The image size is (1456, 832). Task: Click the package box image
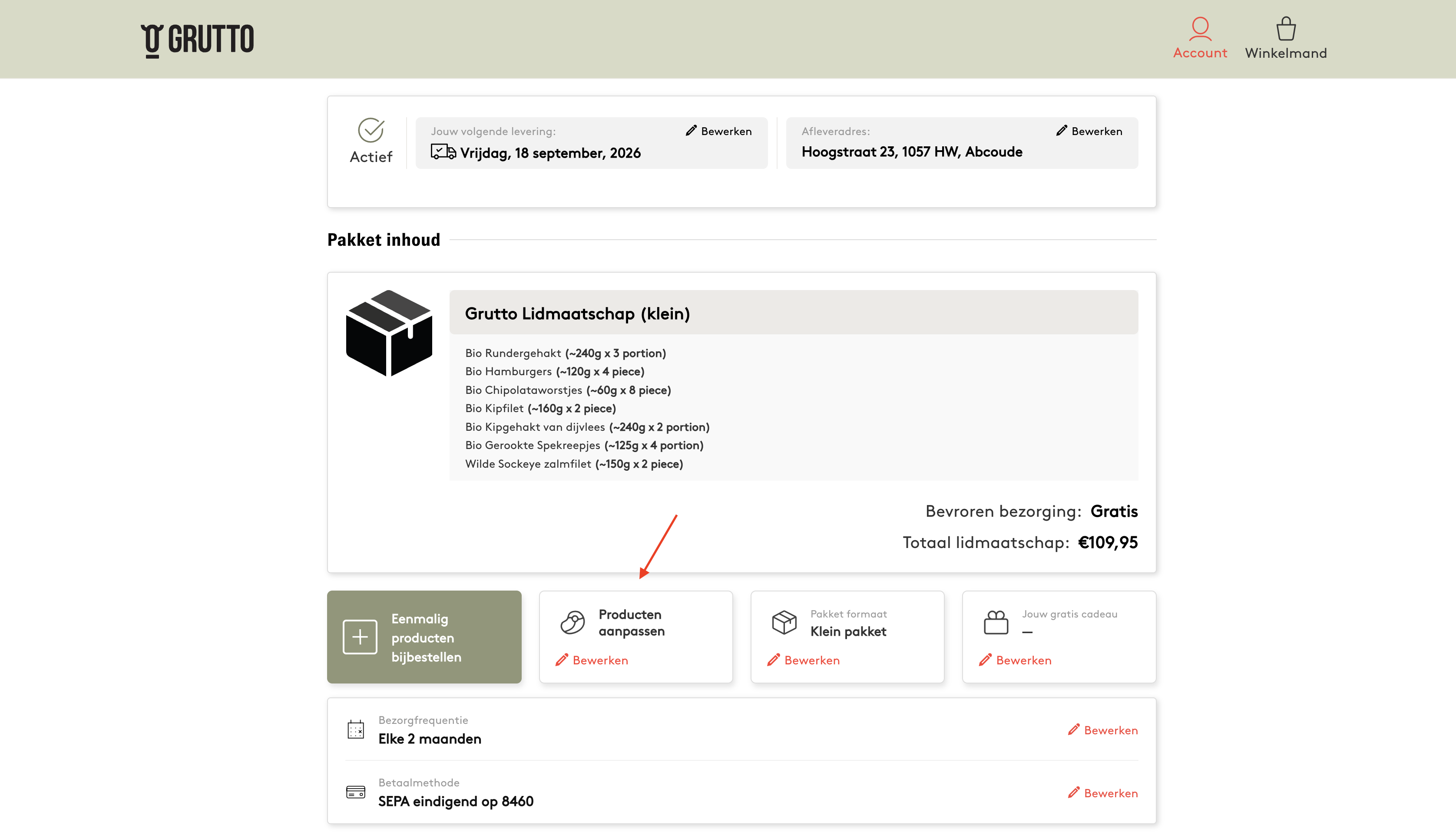[389, 333]
